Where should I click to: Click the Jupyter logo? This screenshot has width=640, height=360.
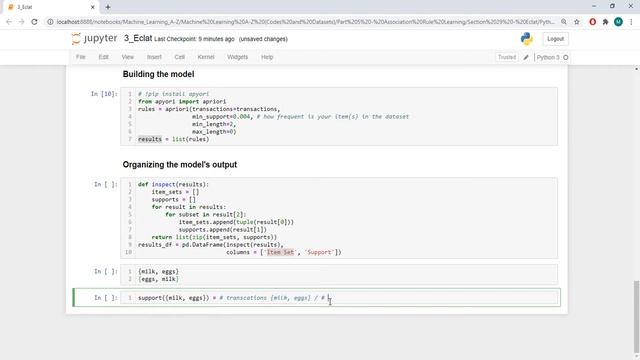click(94, 39)
